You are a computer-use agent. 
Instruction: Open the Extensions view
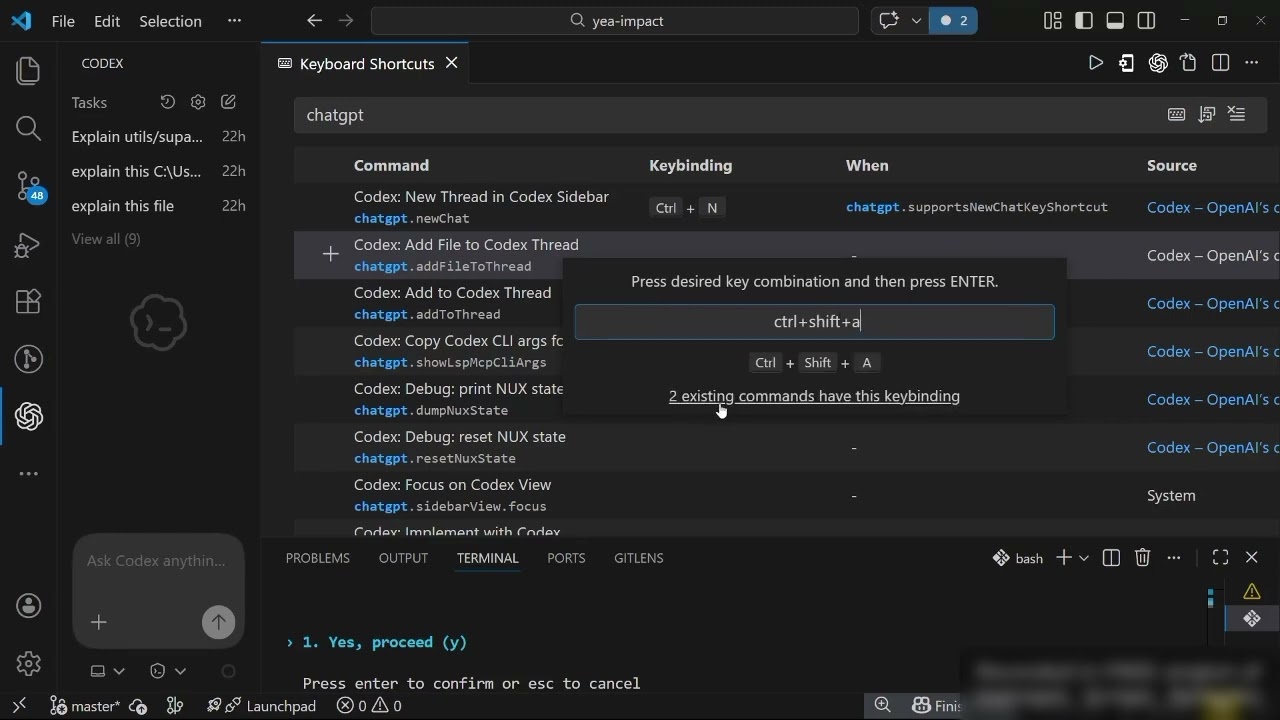28,301
